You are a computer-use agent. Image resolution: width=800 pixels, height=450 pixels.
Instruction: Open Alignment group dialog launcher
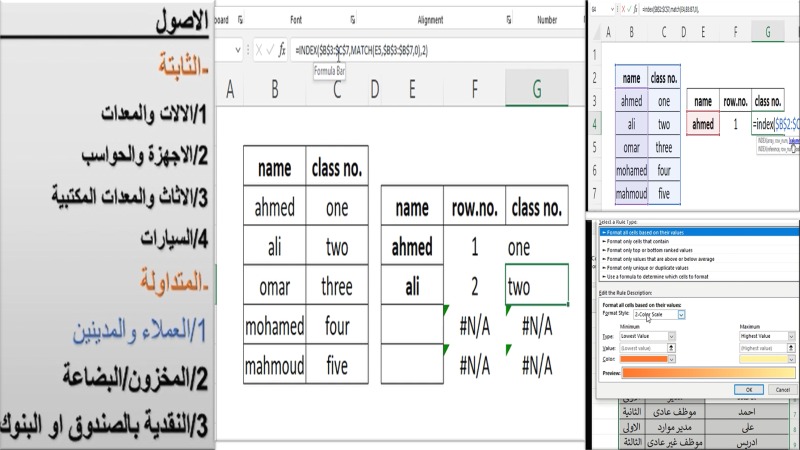tap(509, 20)
